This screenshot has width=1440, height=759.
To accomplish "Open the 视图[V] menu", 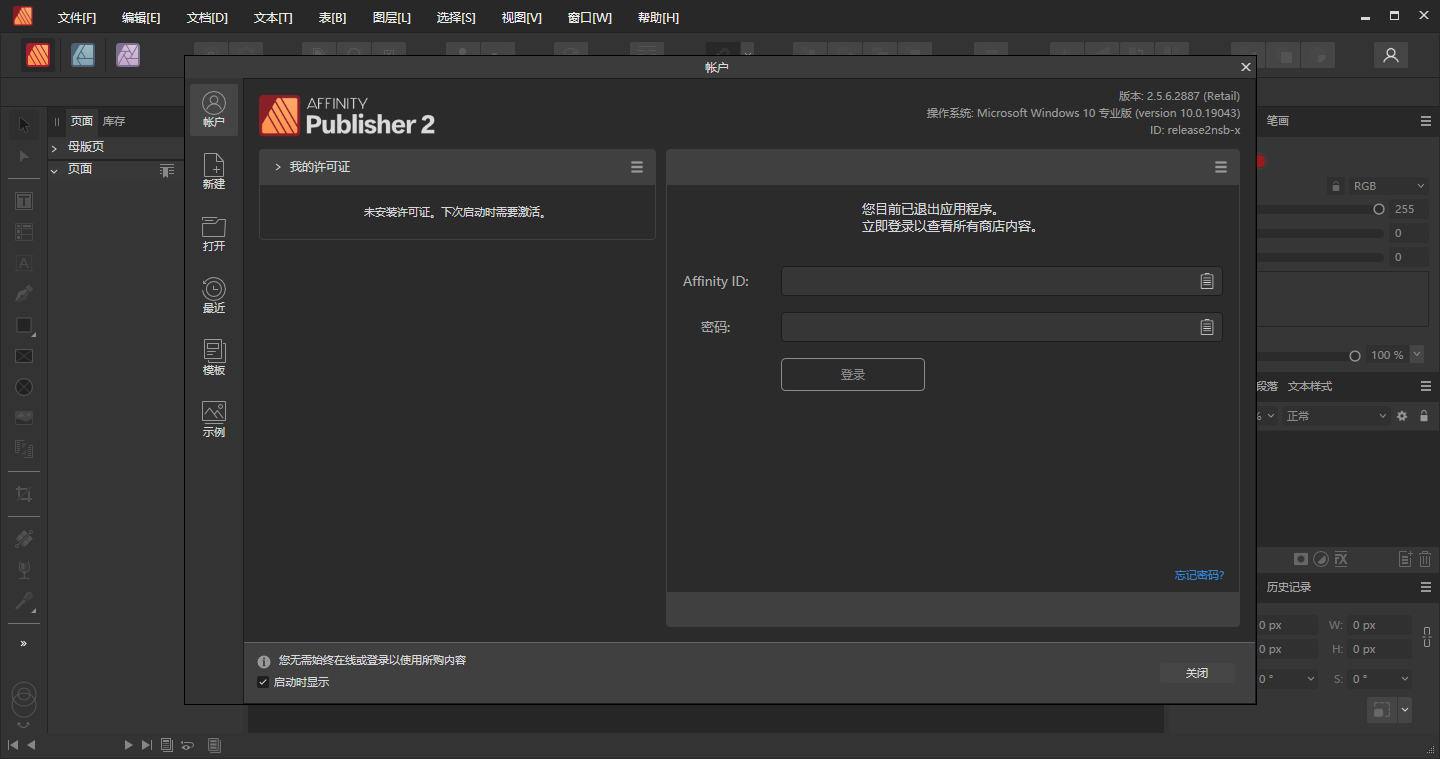I will tap(521, 18).
